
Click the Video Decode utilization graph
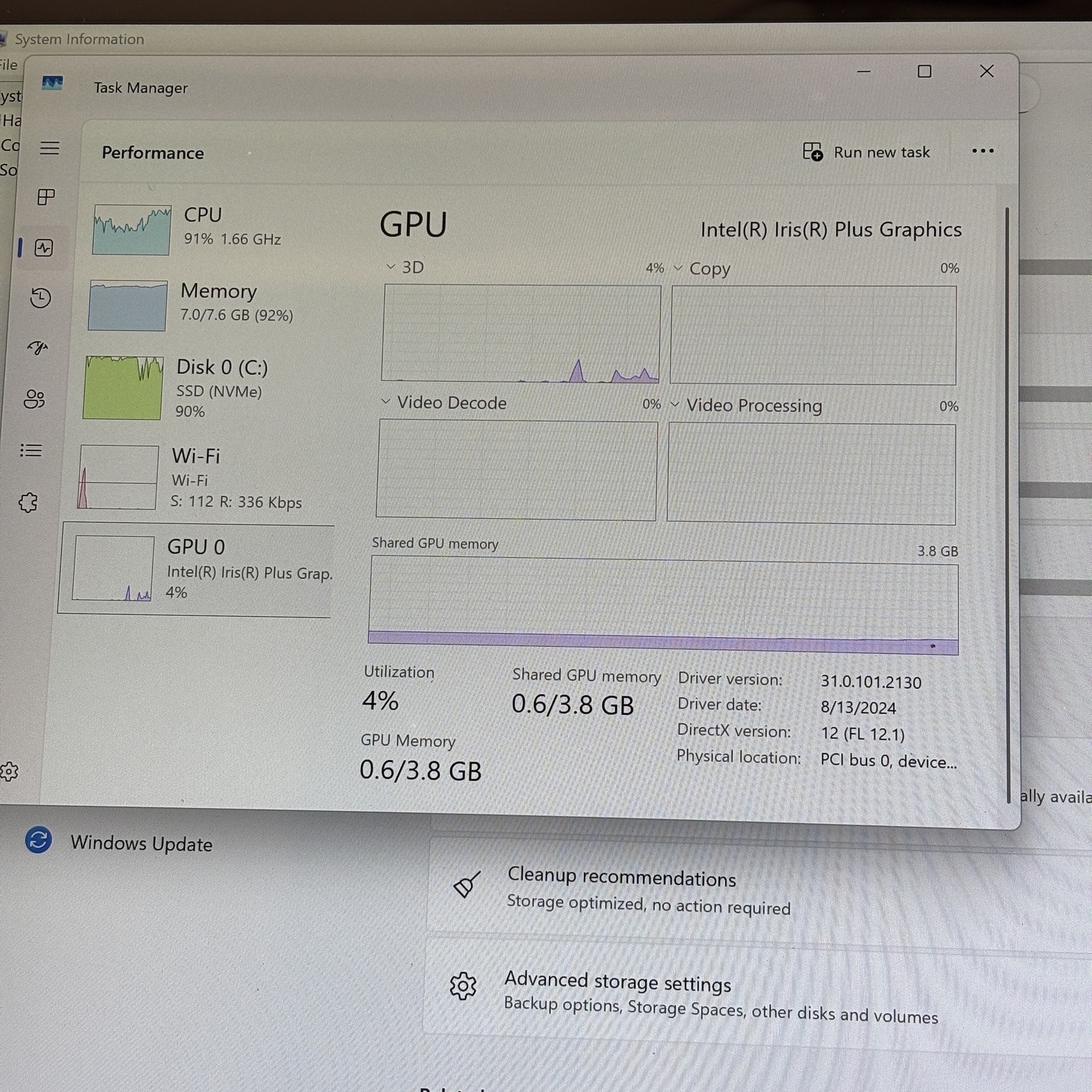click(517, 470)
